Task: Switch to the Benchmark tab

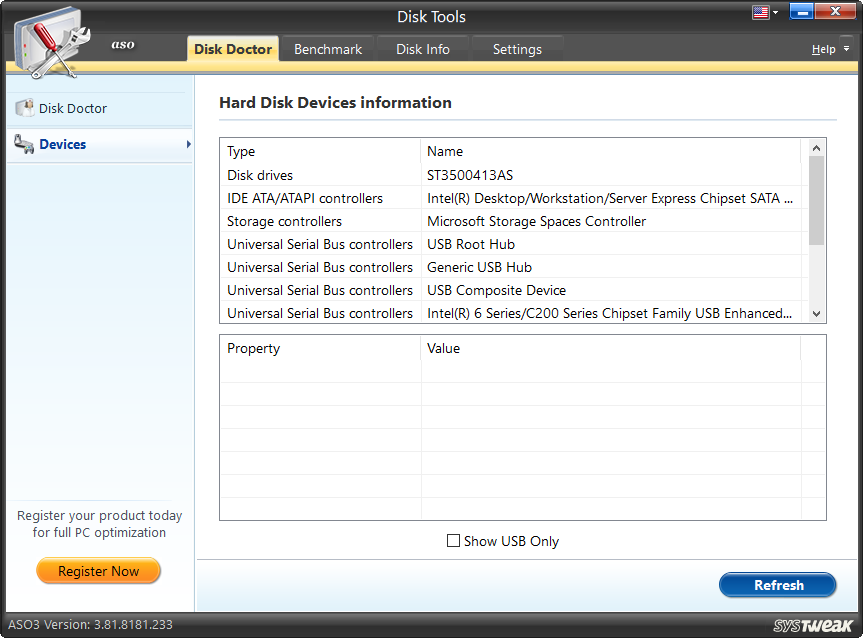Action: 327,48
